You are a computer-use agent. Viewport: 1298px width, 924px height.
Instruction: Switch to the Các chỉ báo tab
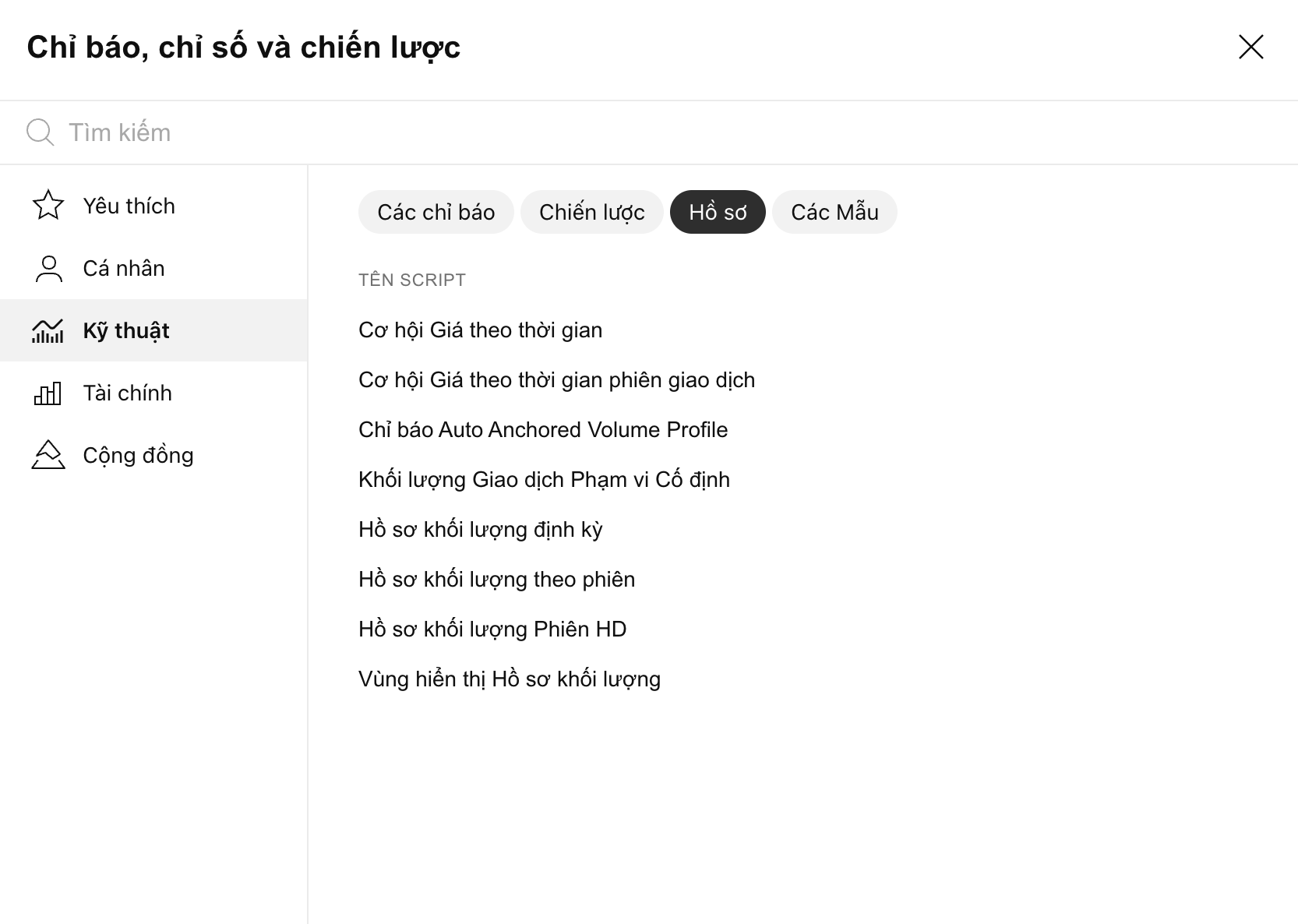[x=436, y=212]
